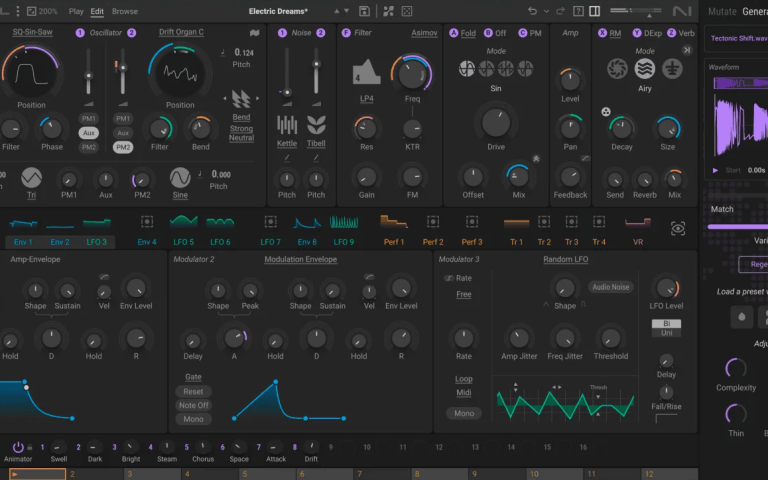
Task: Enable PM1 on oscillator 1
Action: click(x=89, y=119)
